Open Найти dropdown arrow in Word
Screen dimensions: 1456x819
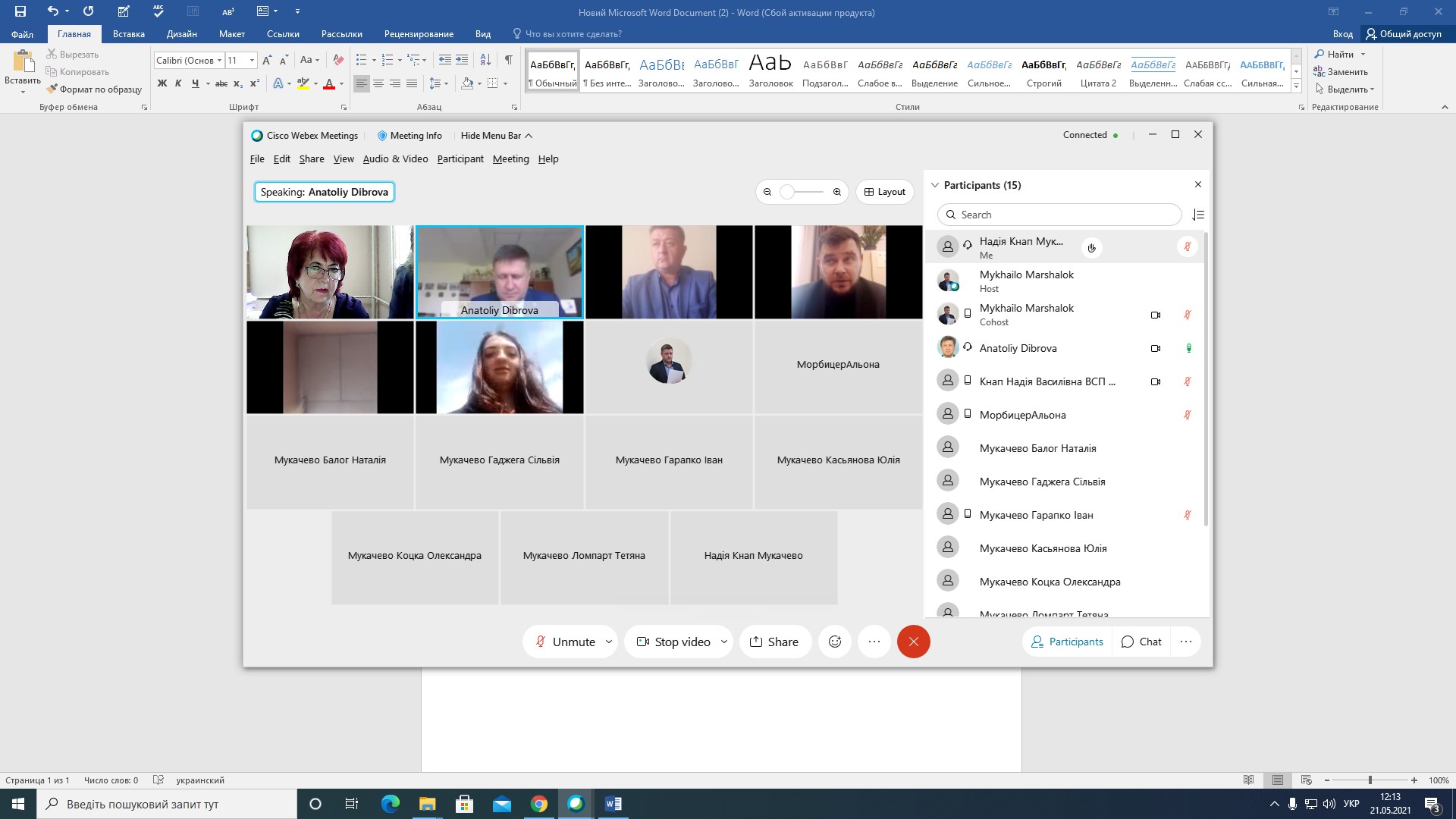click(1363, 54)
